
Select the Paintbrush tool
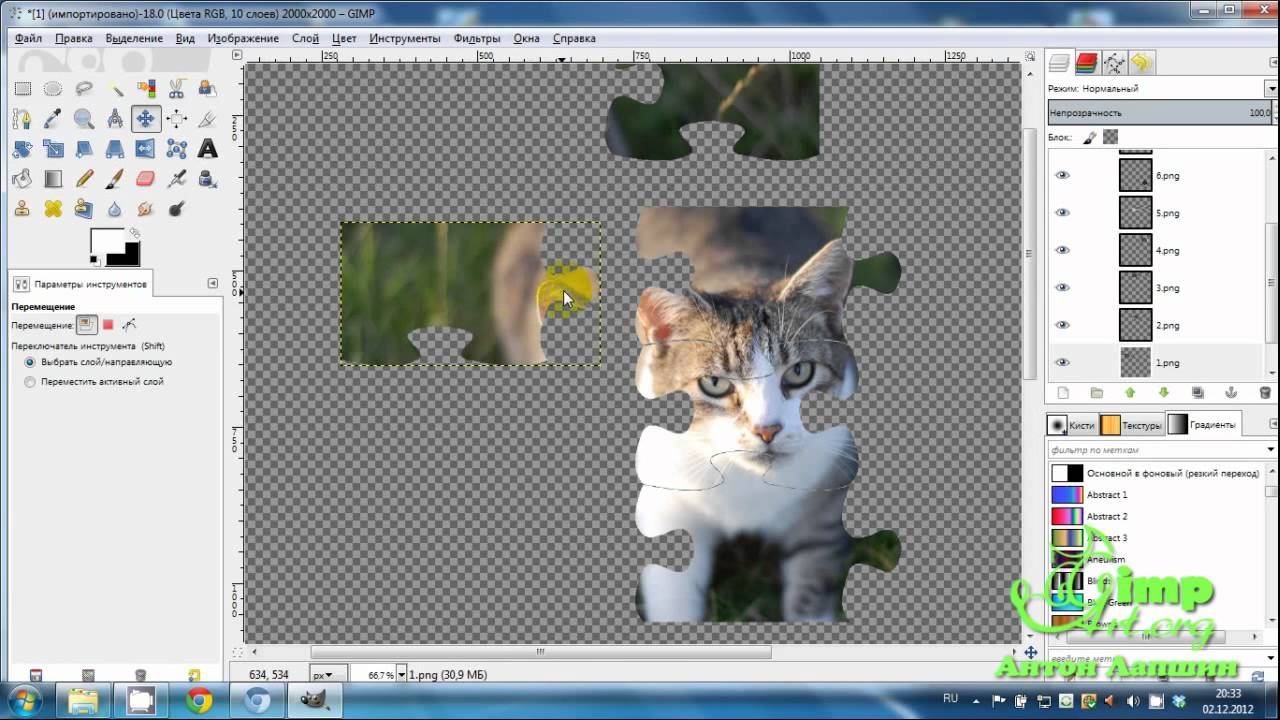pos(115,179)
